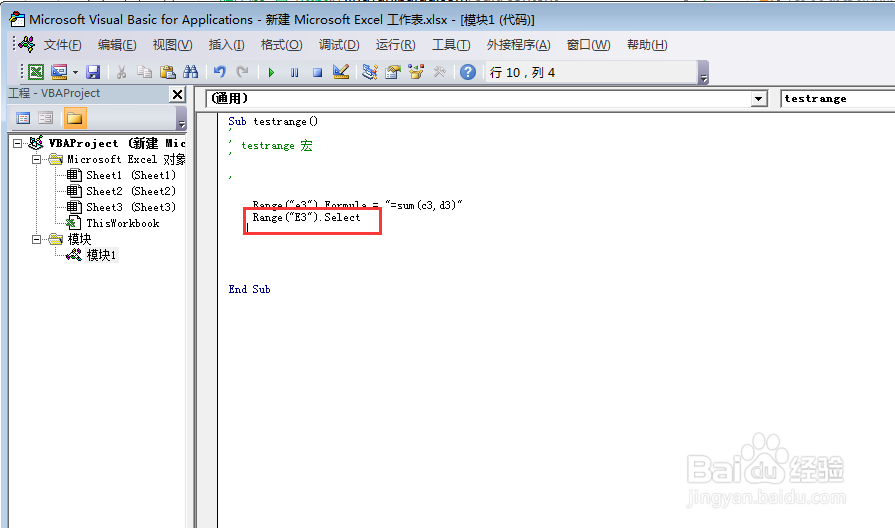Open the 运行(R) menu
Viewport: 895px width, 528px height.
click(396, 45)
